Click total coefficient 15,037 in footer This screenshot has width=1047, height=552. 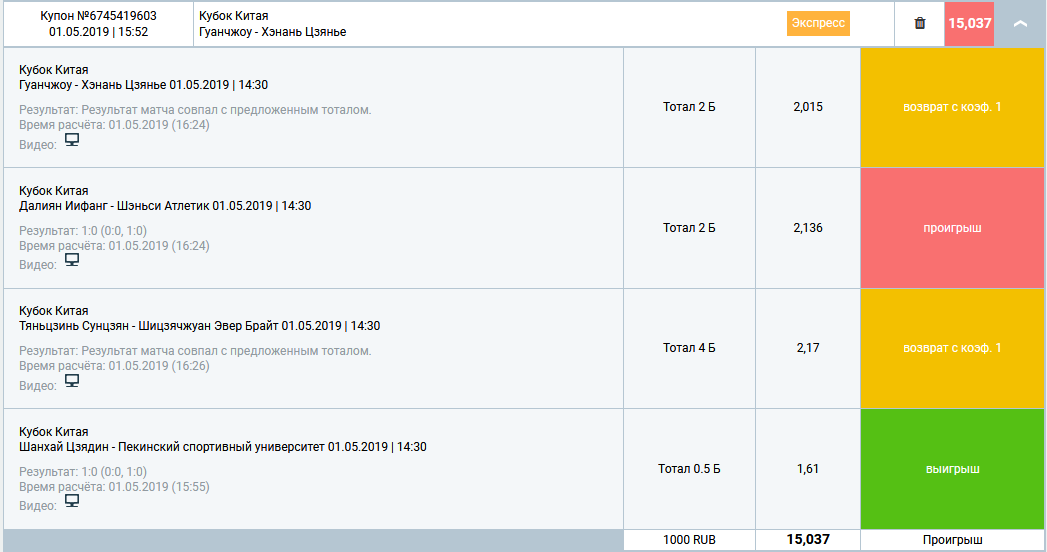(808, 539)
